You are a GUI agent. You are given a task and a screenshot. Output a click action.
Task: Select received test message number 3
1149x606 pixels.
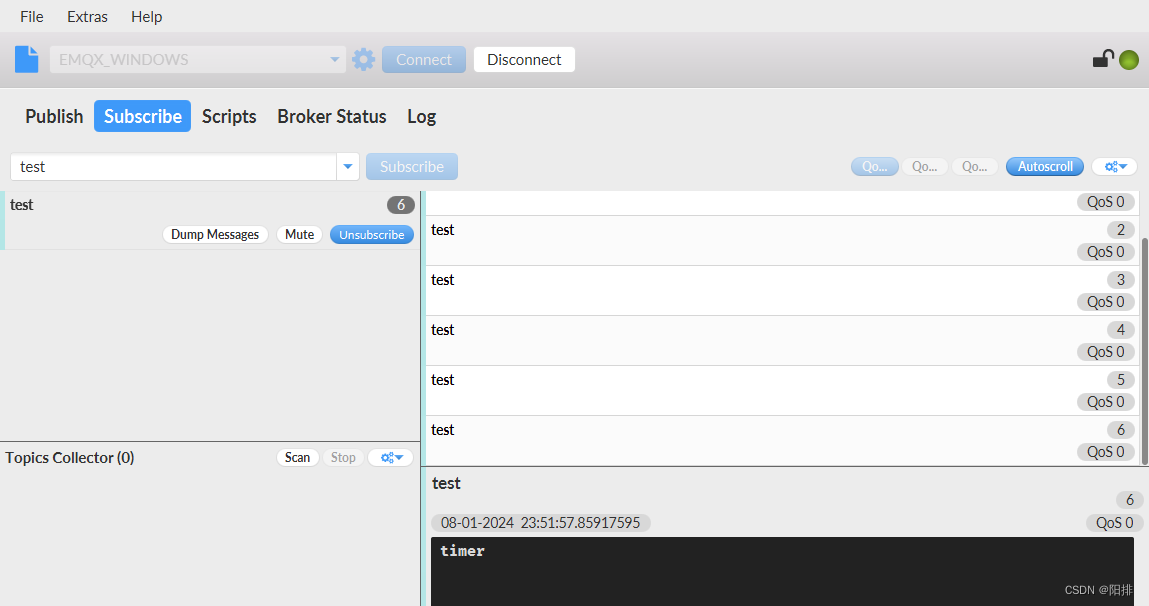tap(783, 290)
